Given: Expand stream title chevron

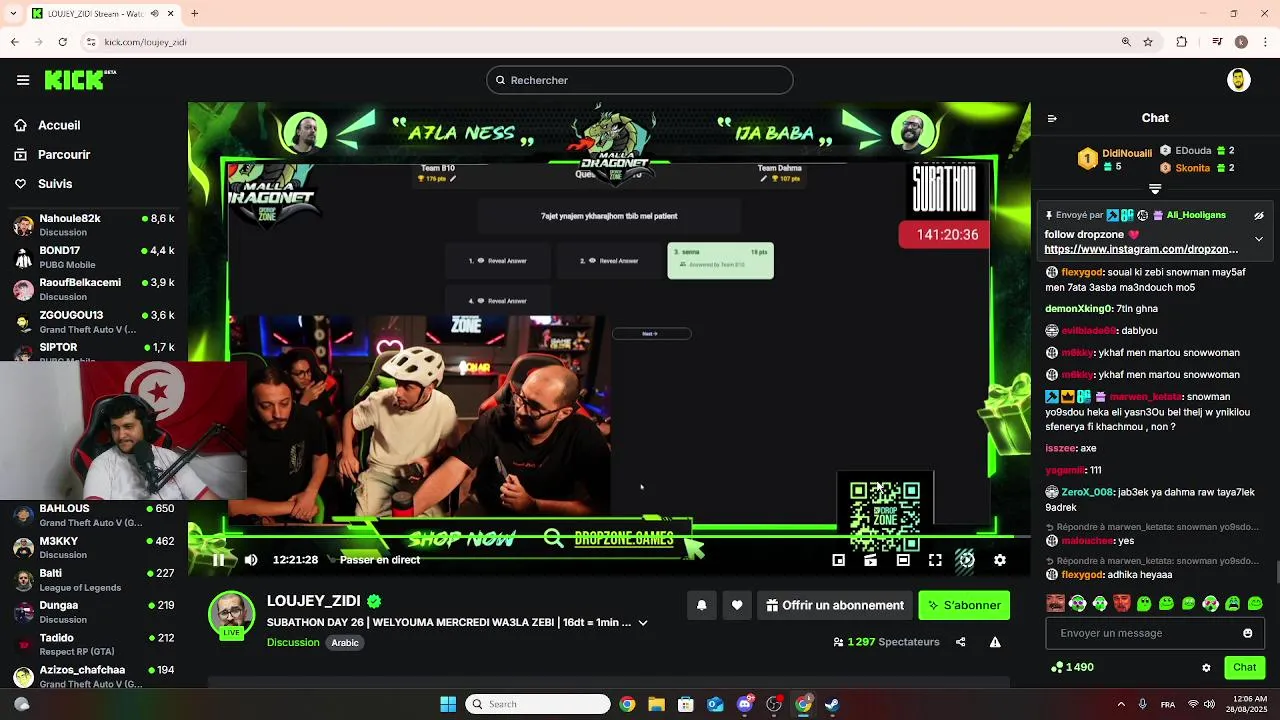Looking at the screenshot, I should click(643, 622).
